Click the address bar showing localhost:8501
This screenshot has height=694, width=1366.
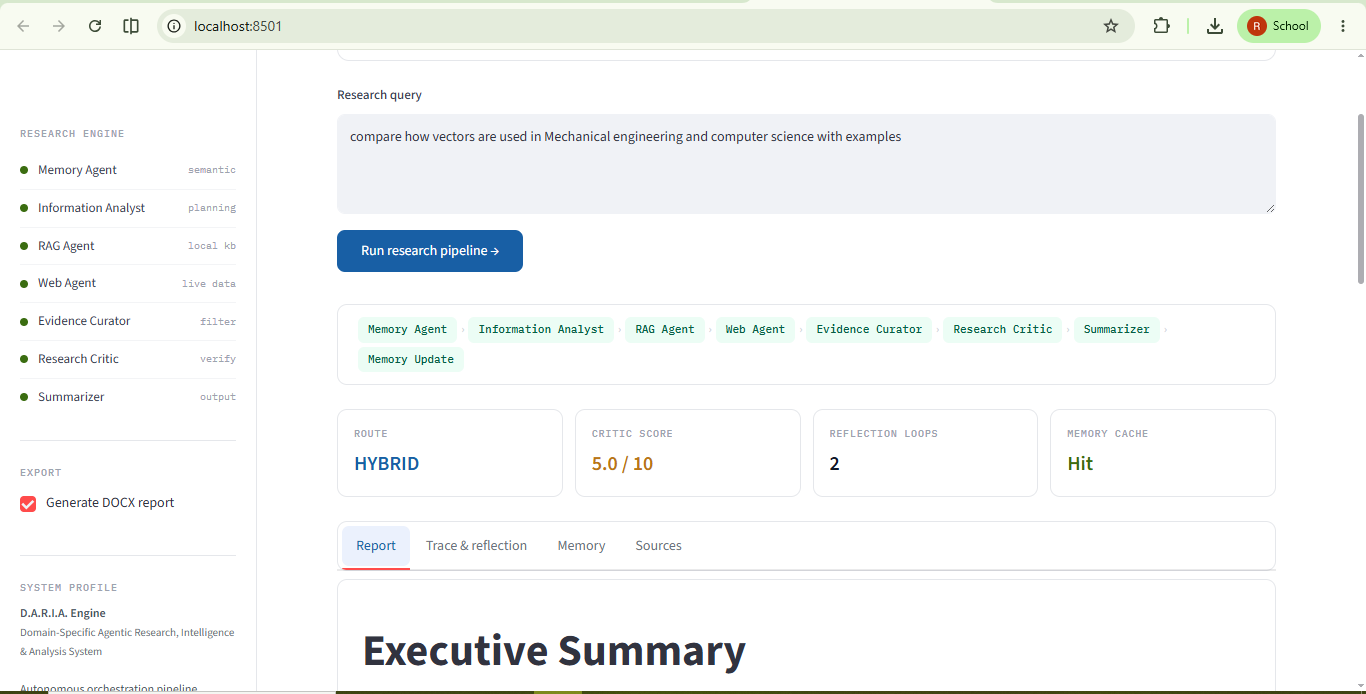click(x=640, y=26)
